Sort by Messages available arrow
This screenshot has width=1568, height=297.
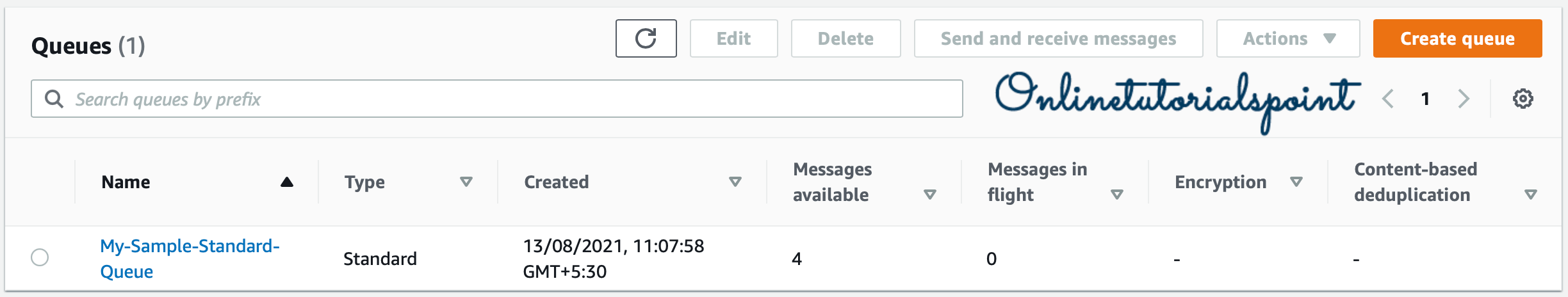(930, 195)
